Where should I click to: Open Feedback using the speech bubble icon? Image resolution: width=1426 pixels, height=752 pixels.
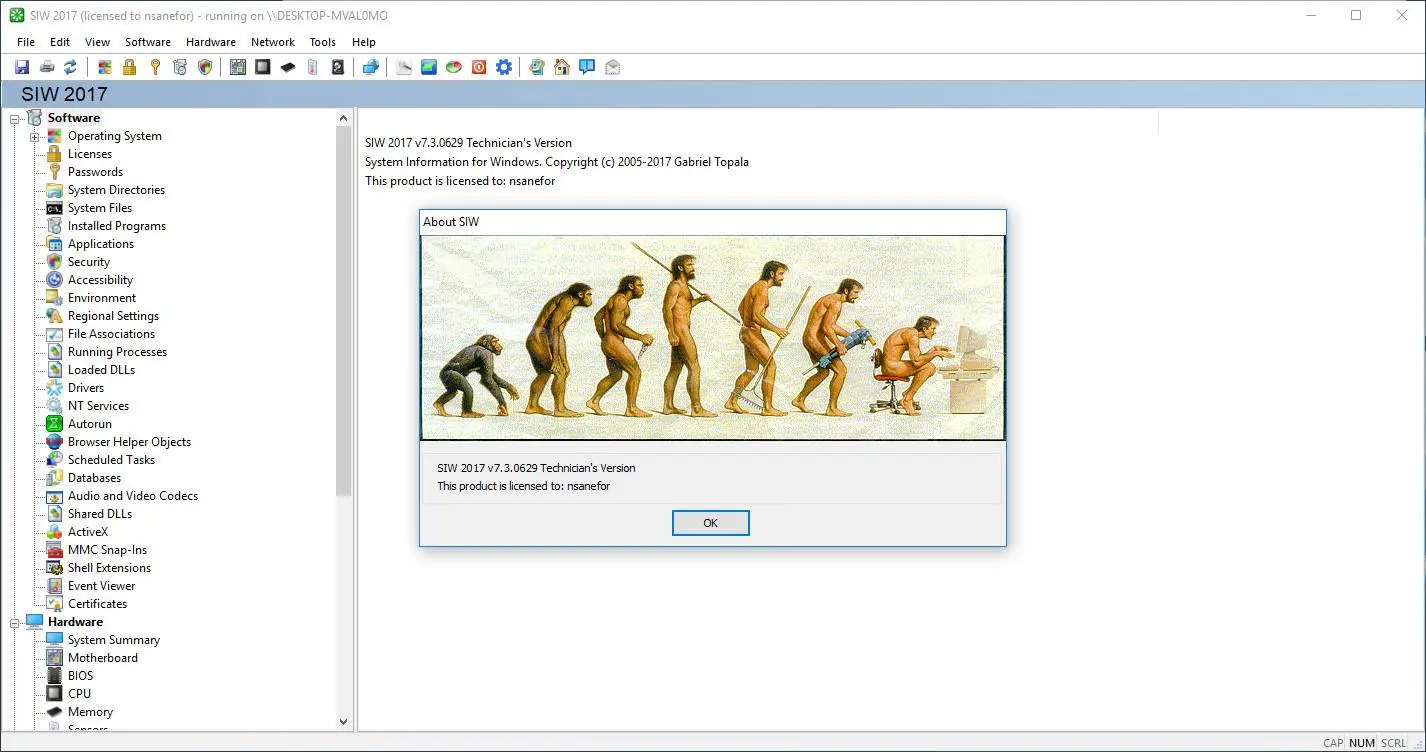(587, 66)
